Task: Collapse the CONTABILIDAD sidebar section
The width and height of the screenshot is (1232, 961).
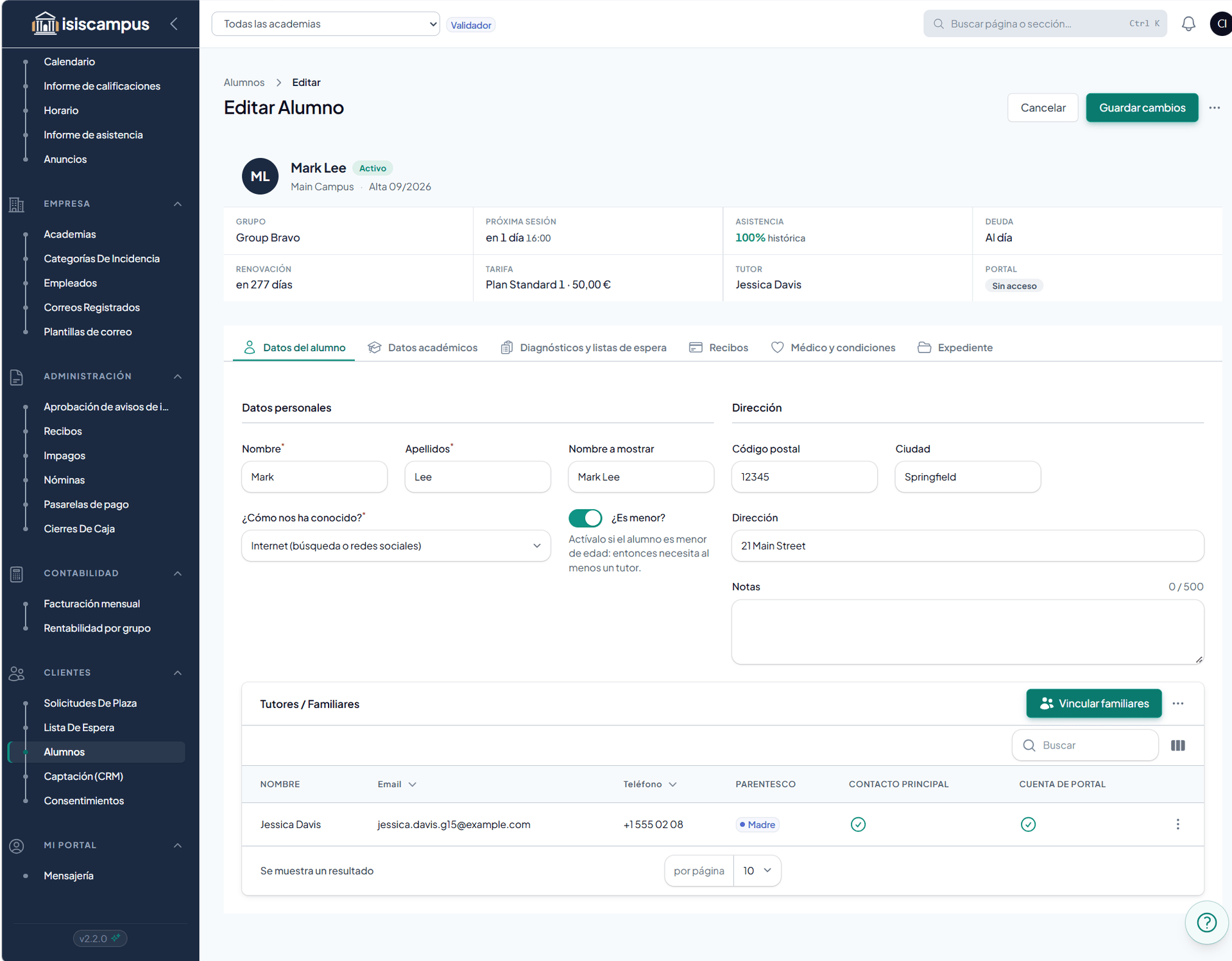Action: point(178,573)
